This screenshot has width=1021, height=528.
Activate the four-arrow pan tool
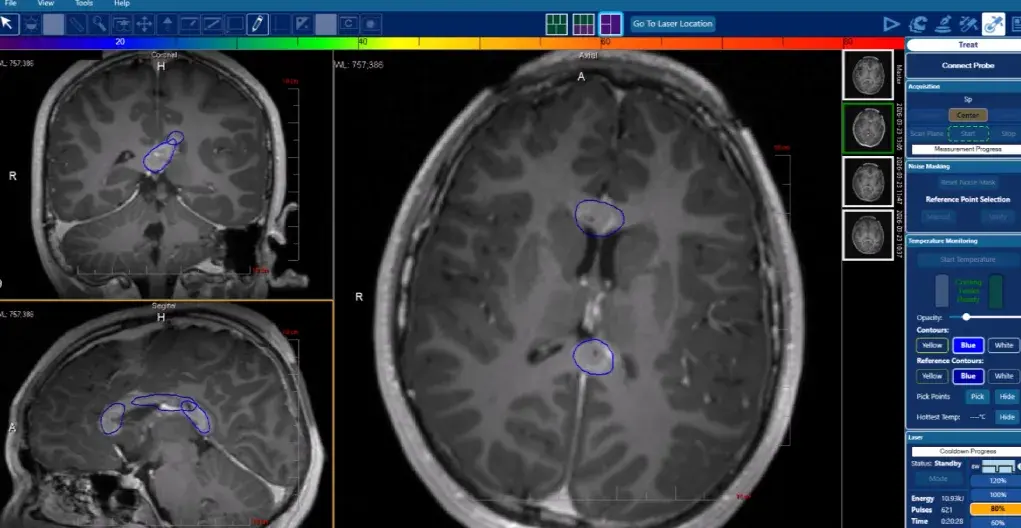[x=144, y=24]
